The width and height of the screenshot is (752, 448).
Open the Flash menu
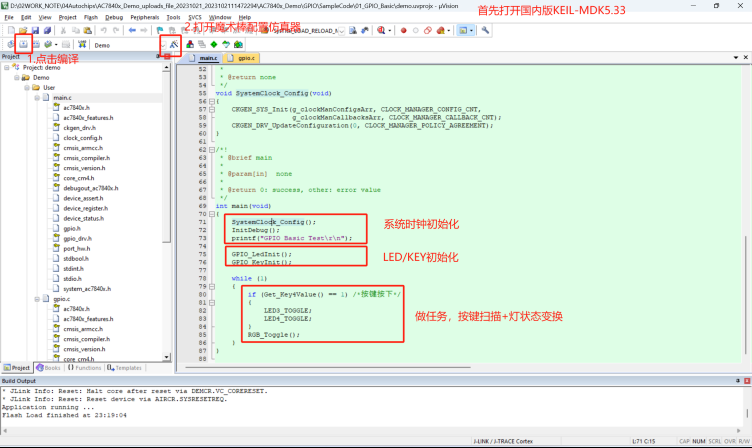[91, 17]
